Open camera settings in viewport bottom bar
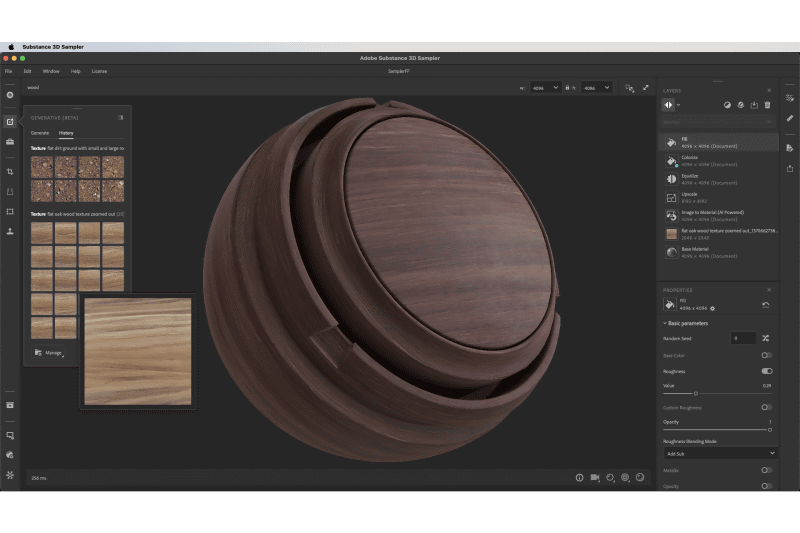800x533 pixels. click(595, 477)
